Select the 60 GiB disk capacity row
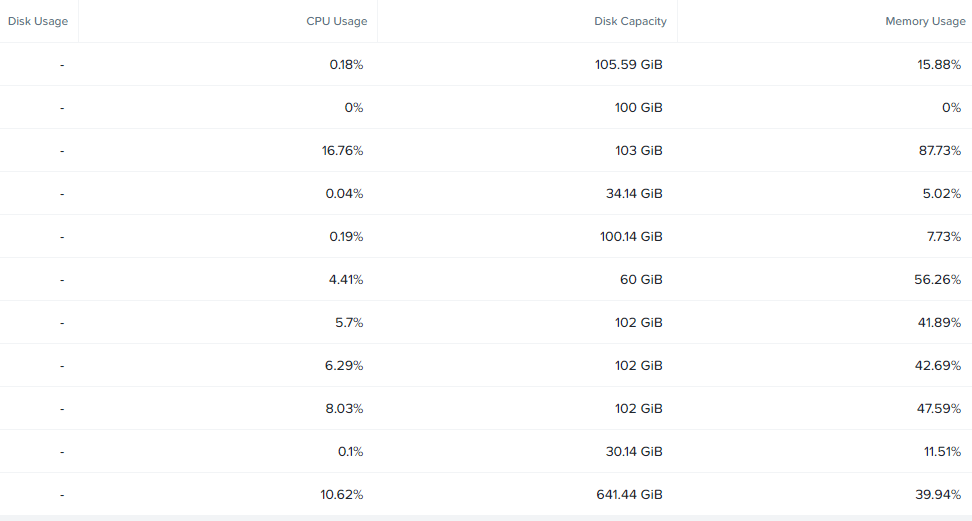This screenshot has height=521, width=972. click(x=486, y=280)
